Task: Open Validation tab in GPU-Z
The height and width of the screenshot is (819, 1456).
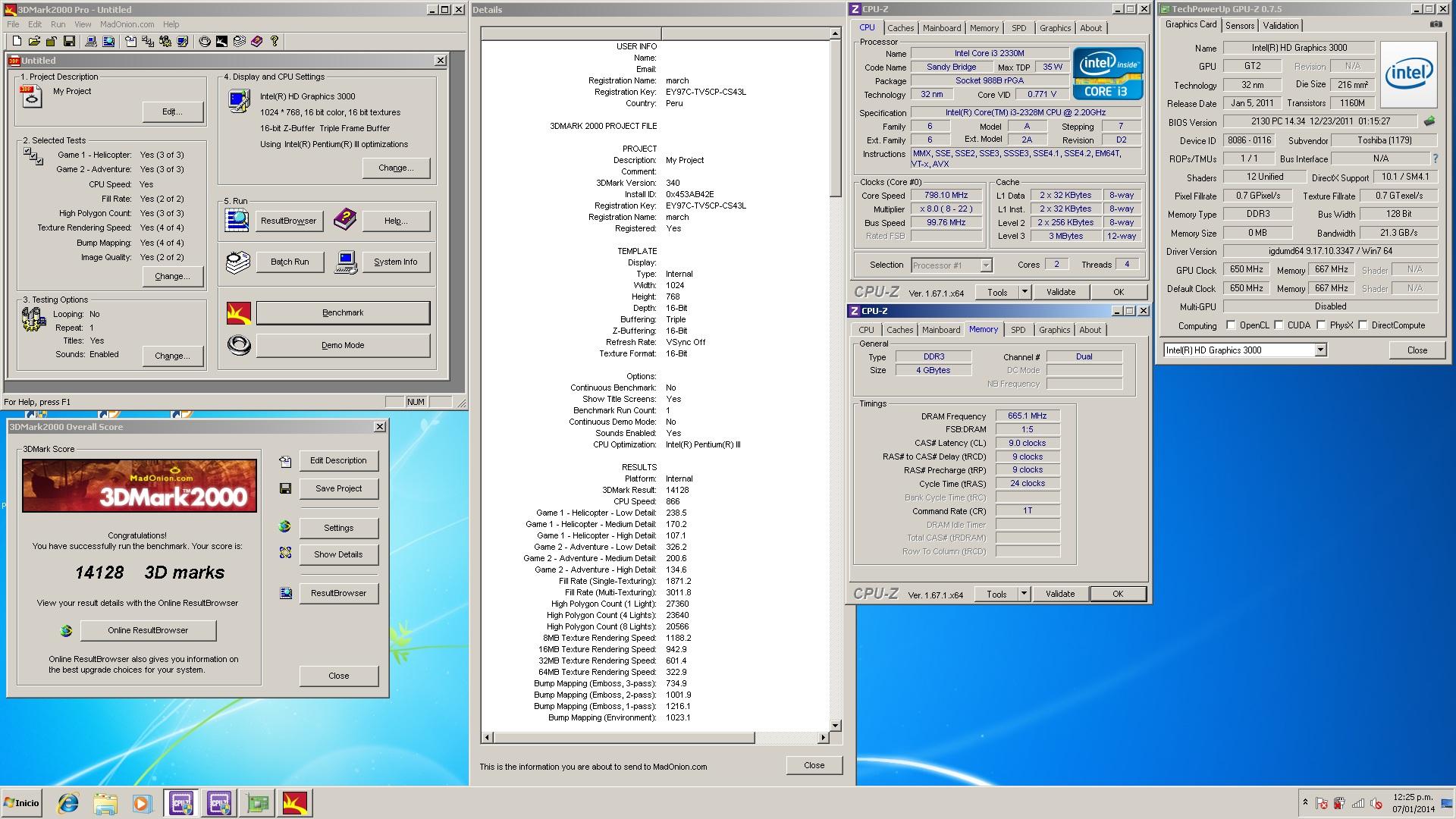Action: pos(1280,25)
